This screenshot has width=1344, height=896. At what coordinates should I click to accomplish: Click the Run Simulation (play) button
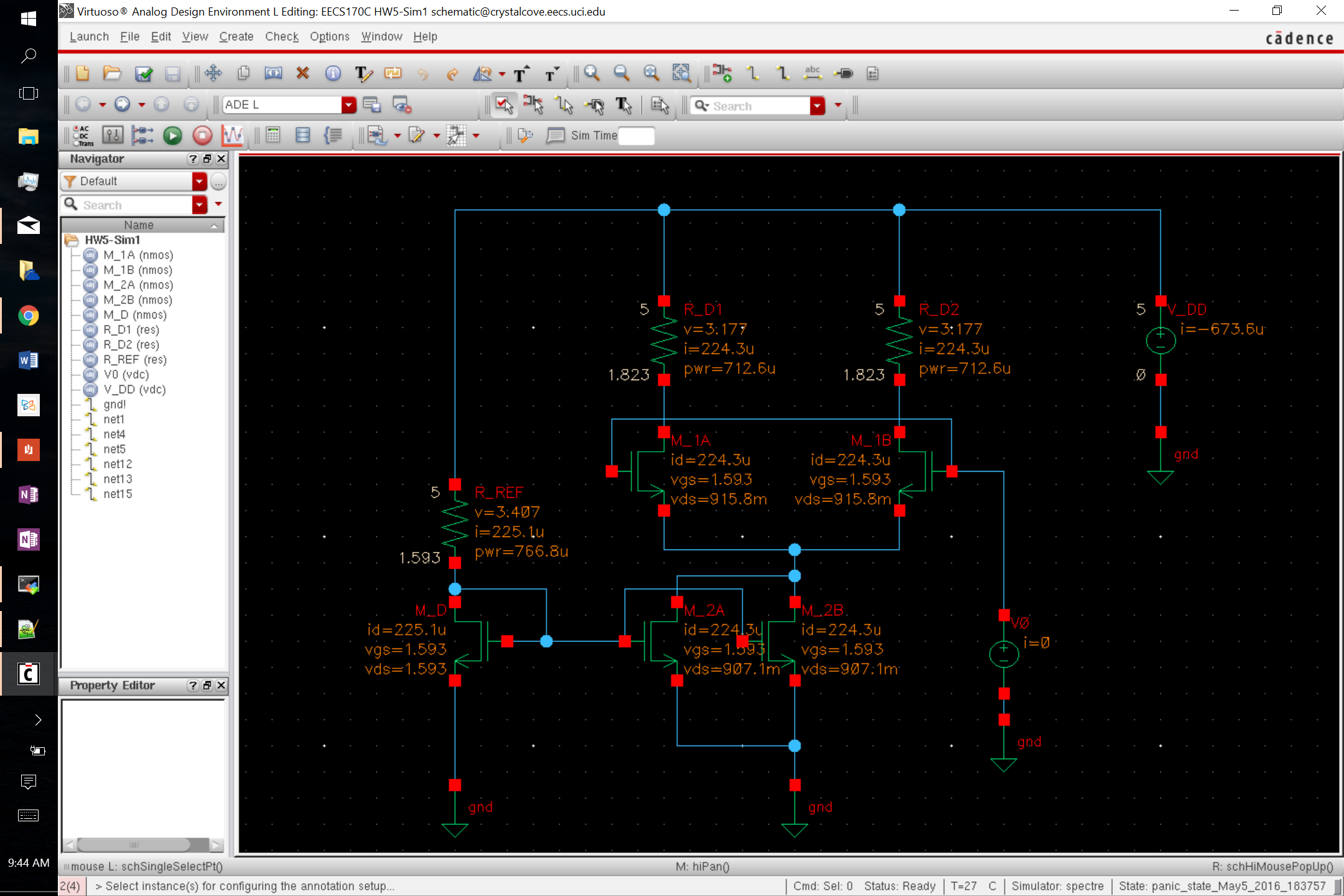tap(172, 136)
